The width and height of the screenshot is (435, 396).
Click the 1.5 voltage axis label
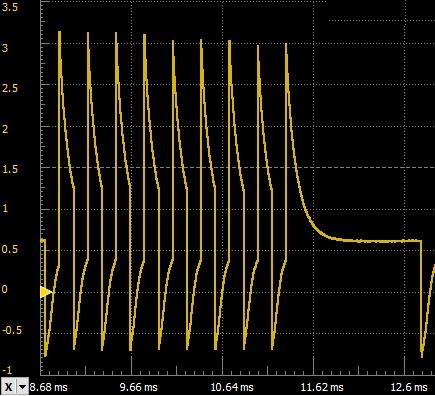pos(10,169)
